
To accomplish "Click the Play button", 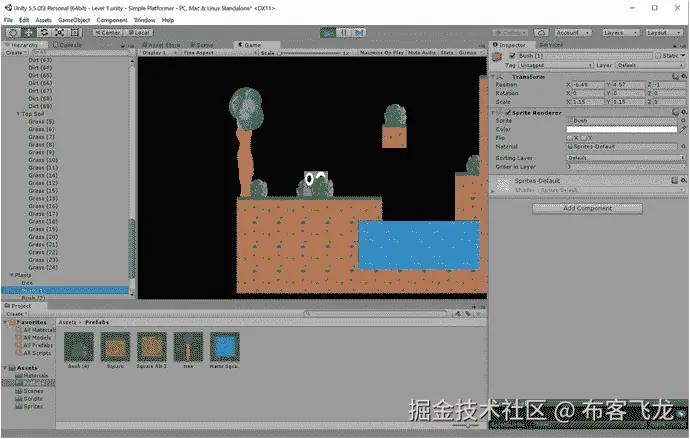I will 328,33.
